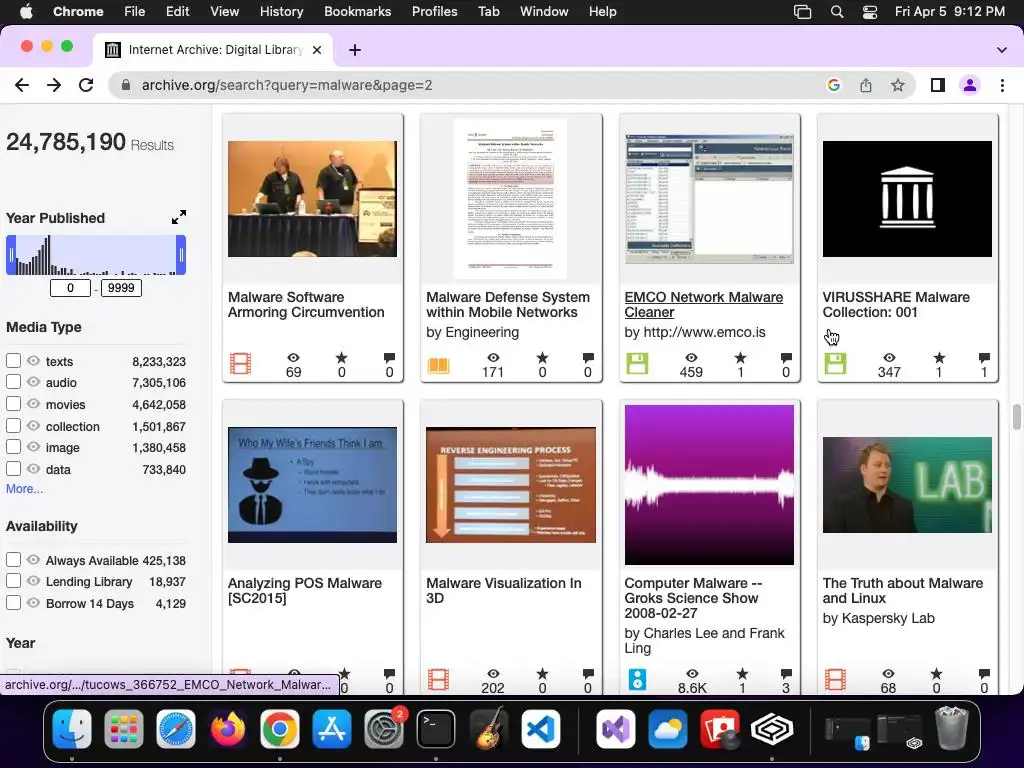Open the Bookmarks menu
1024x768 pixels.
pos(357,12)
